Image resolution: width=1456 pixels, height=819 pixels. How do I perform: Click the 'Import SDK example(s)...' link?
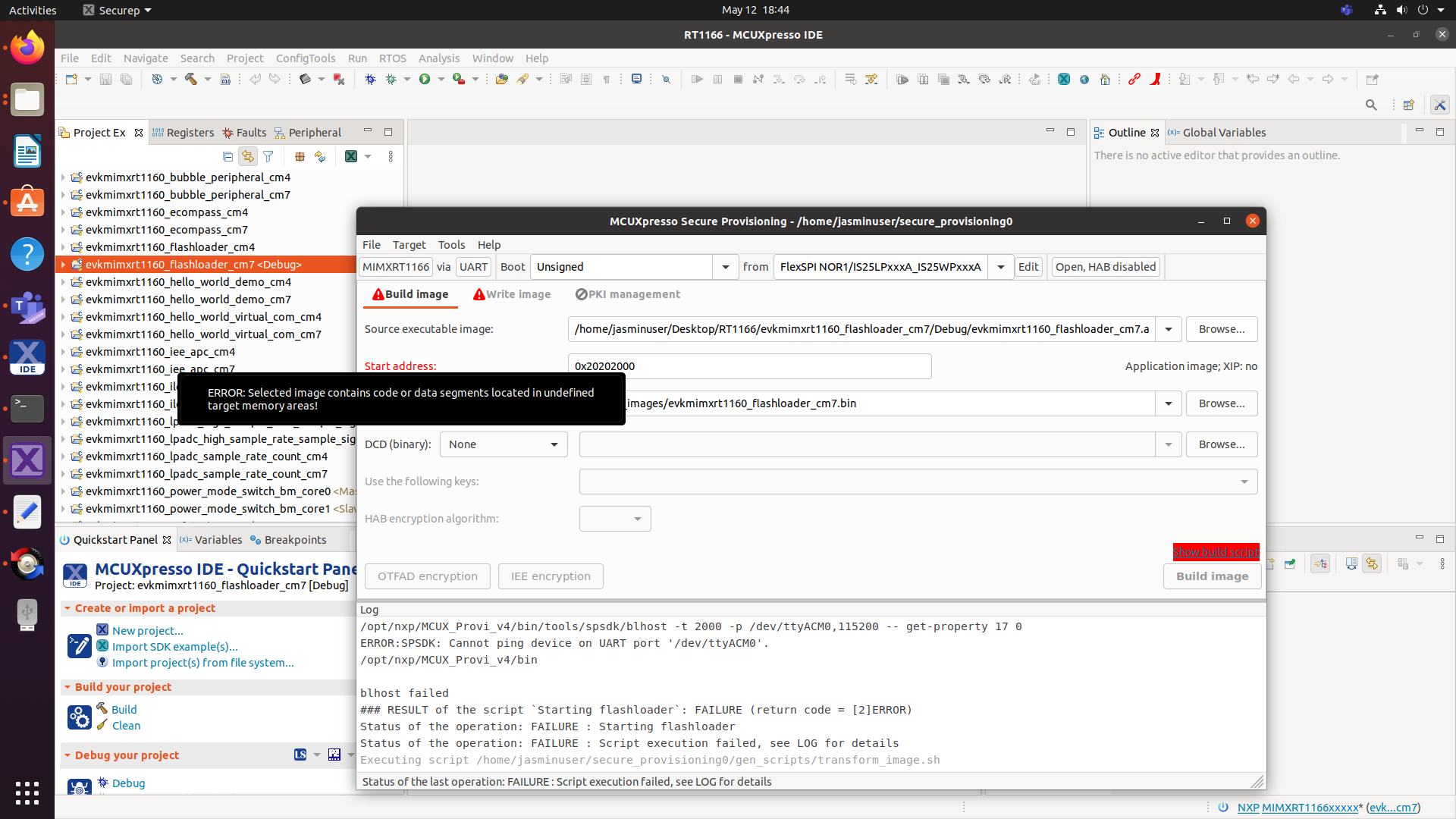tap(174, 647)
